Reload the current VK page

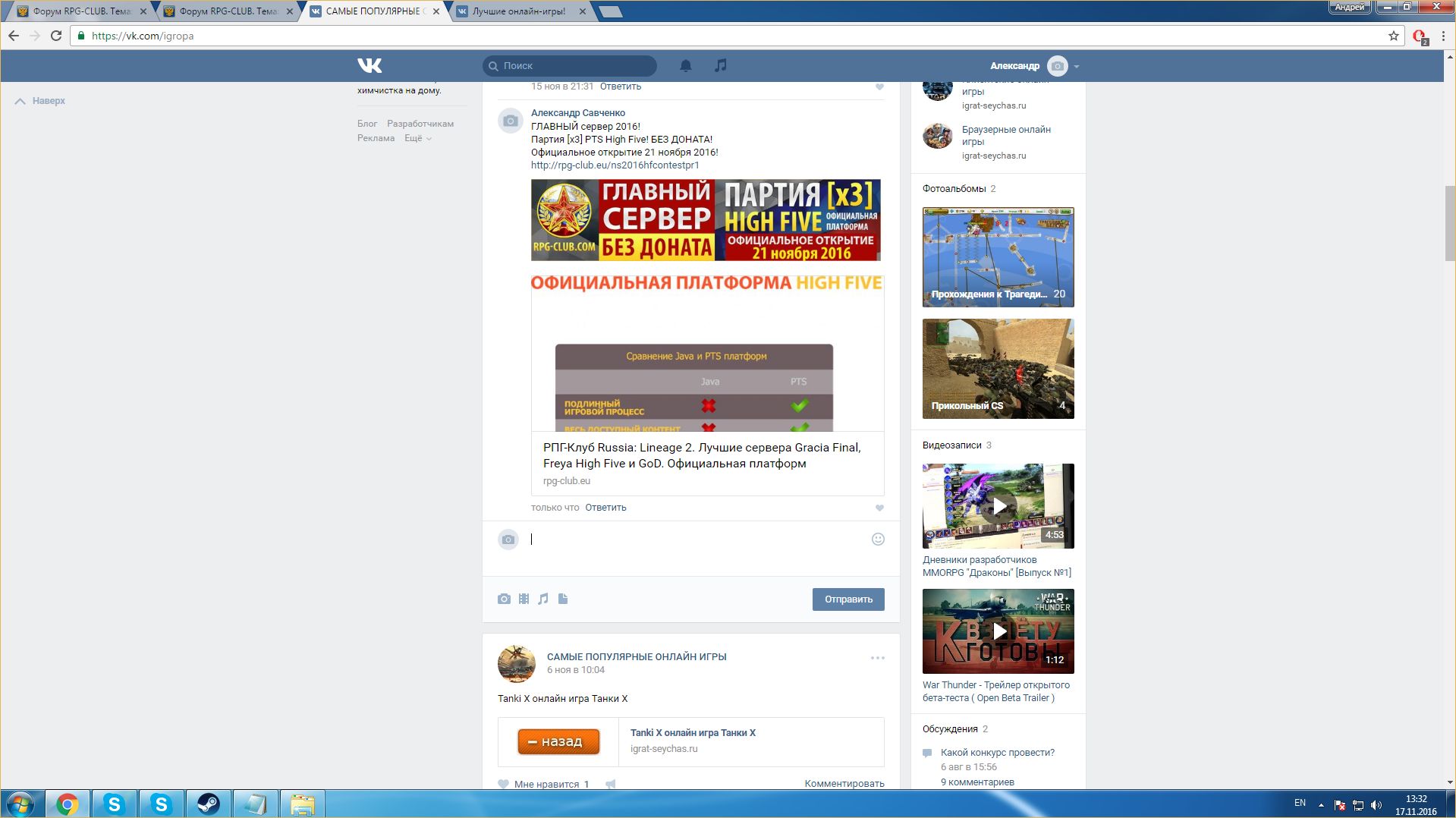(56, 36)
